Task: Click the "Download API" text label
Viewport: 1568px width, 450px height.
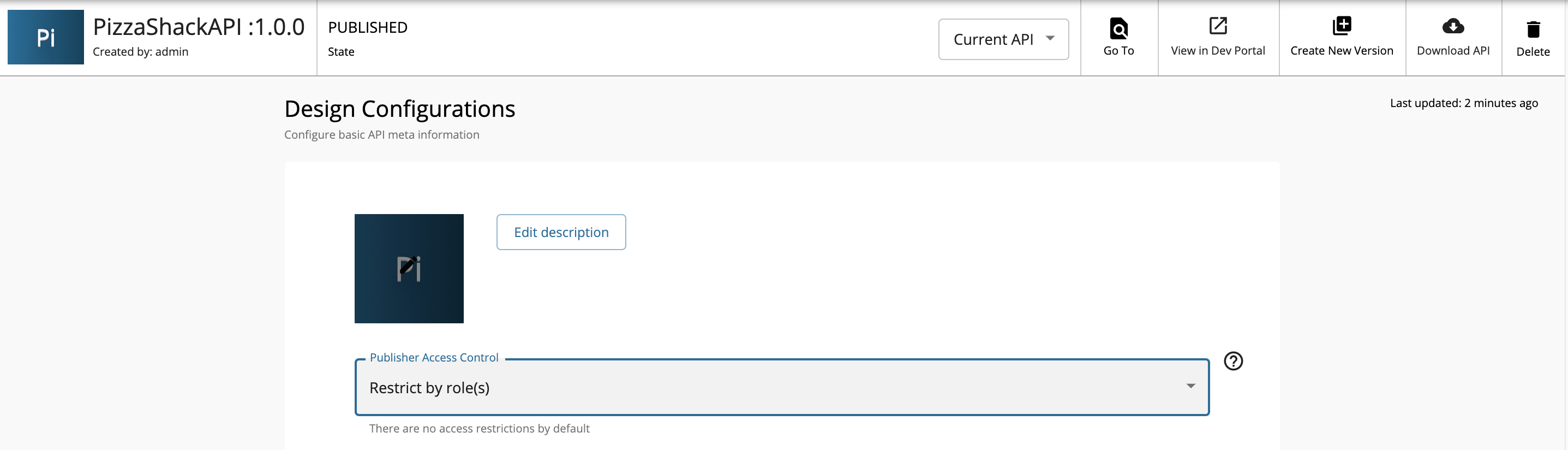Action: [1453, 51]
